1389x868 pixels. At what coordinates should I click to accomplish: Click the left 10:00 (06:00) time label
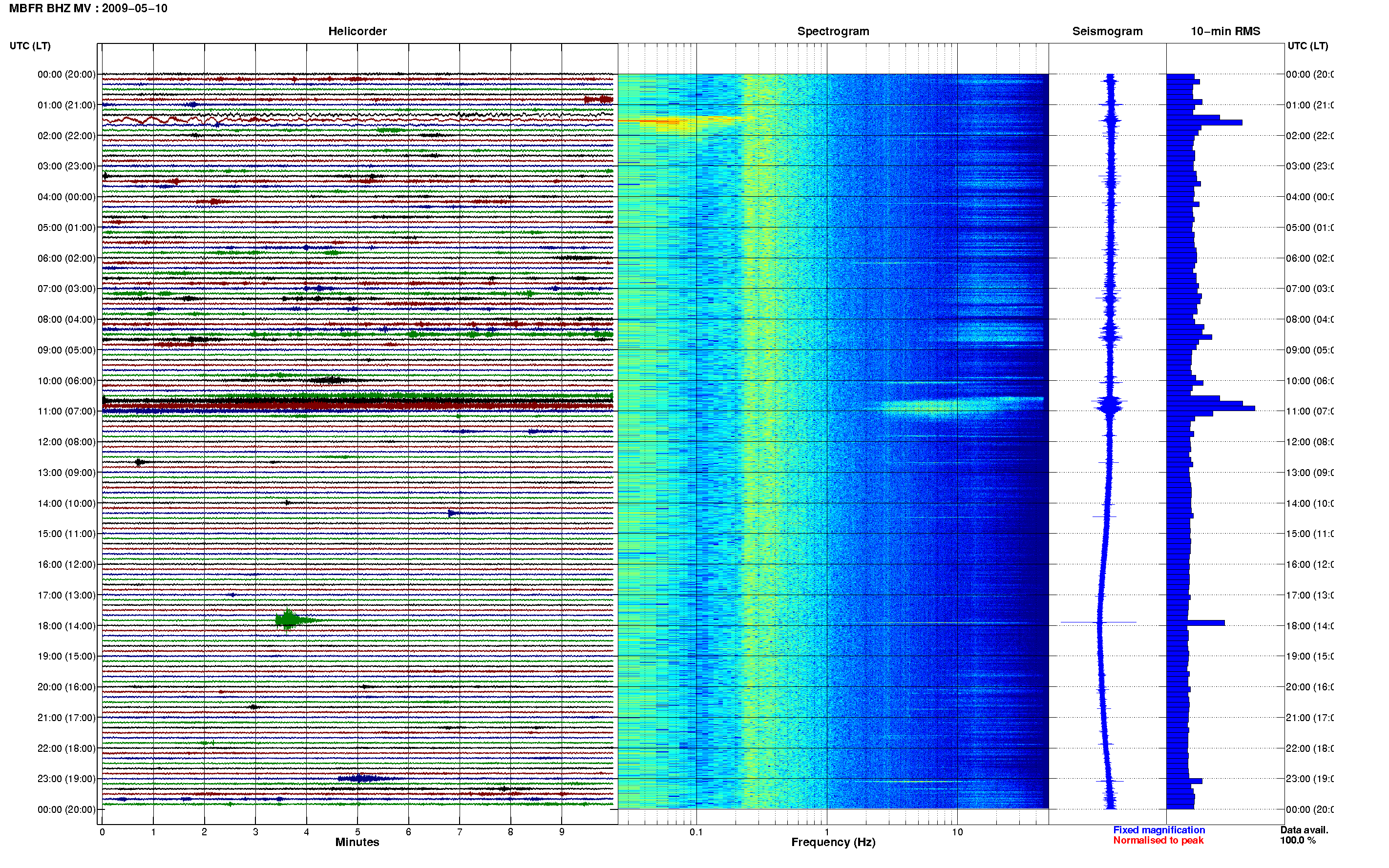point(66,381)
